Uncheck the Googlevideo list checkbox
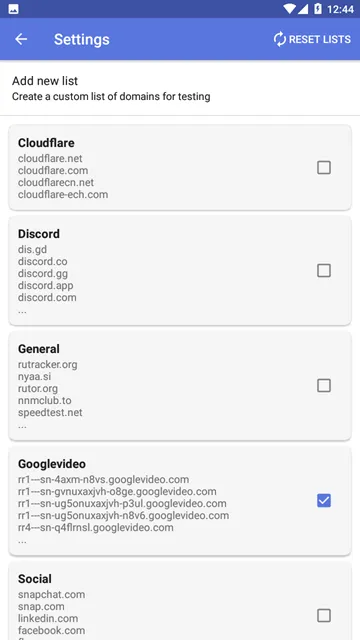Screen dimensions: 360x640 coord(324,501)
